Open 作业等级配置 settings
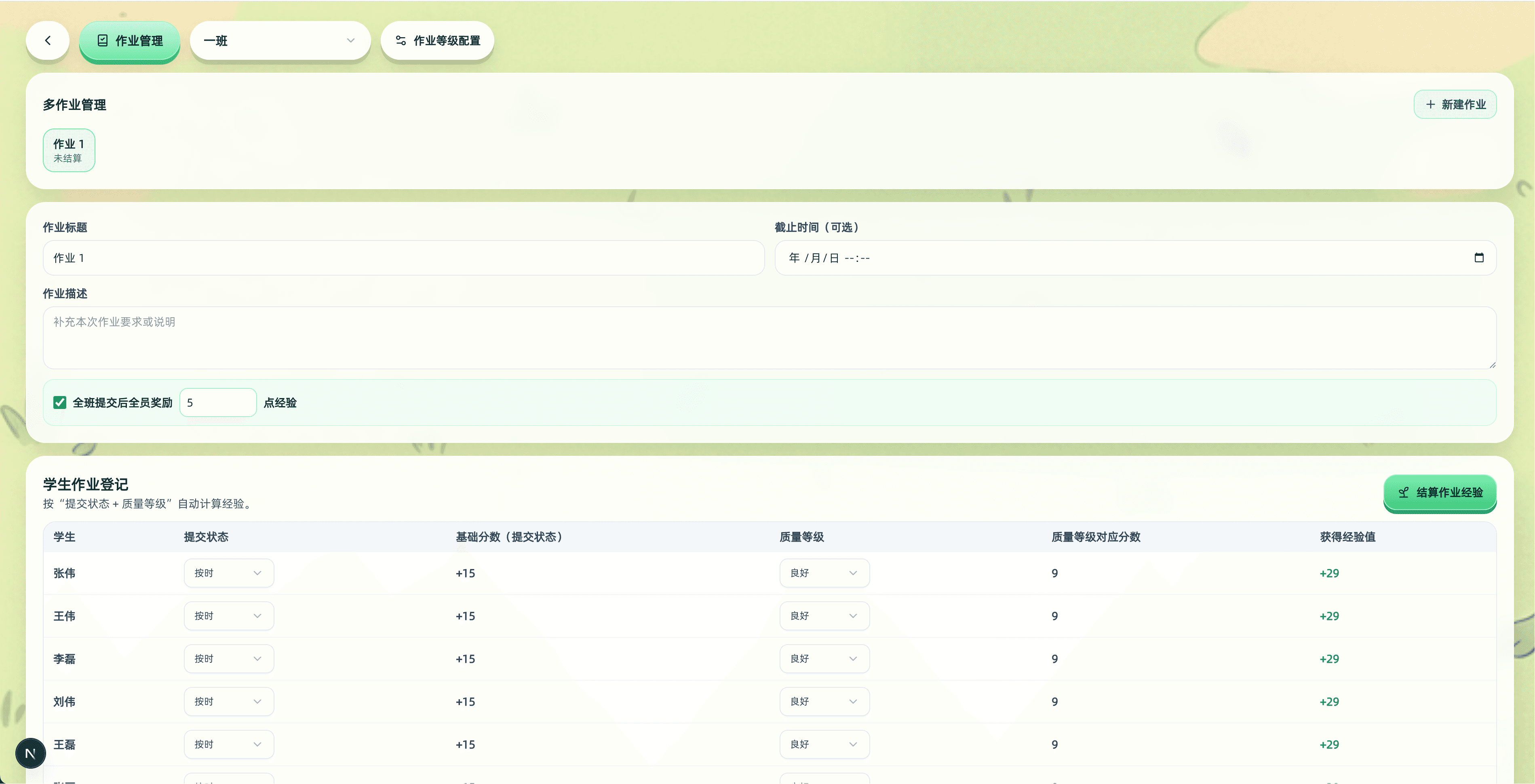Viewport: 1535px width, 784px height. [x=437, y=40]
